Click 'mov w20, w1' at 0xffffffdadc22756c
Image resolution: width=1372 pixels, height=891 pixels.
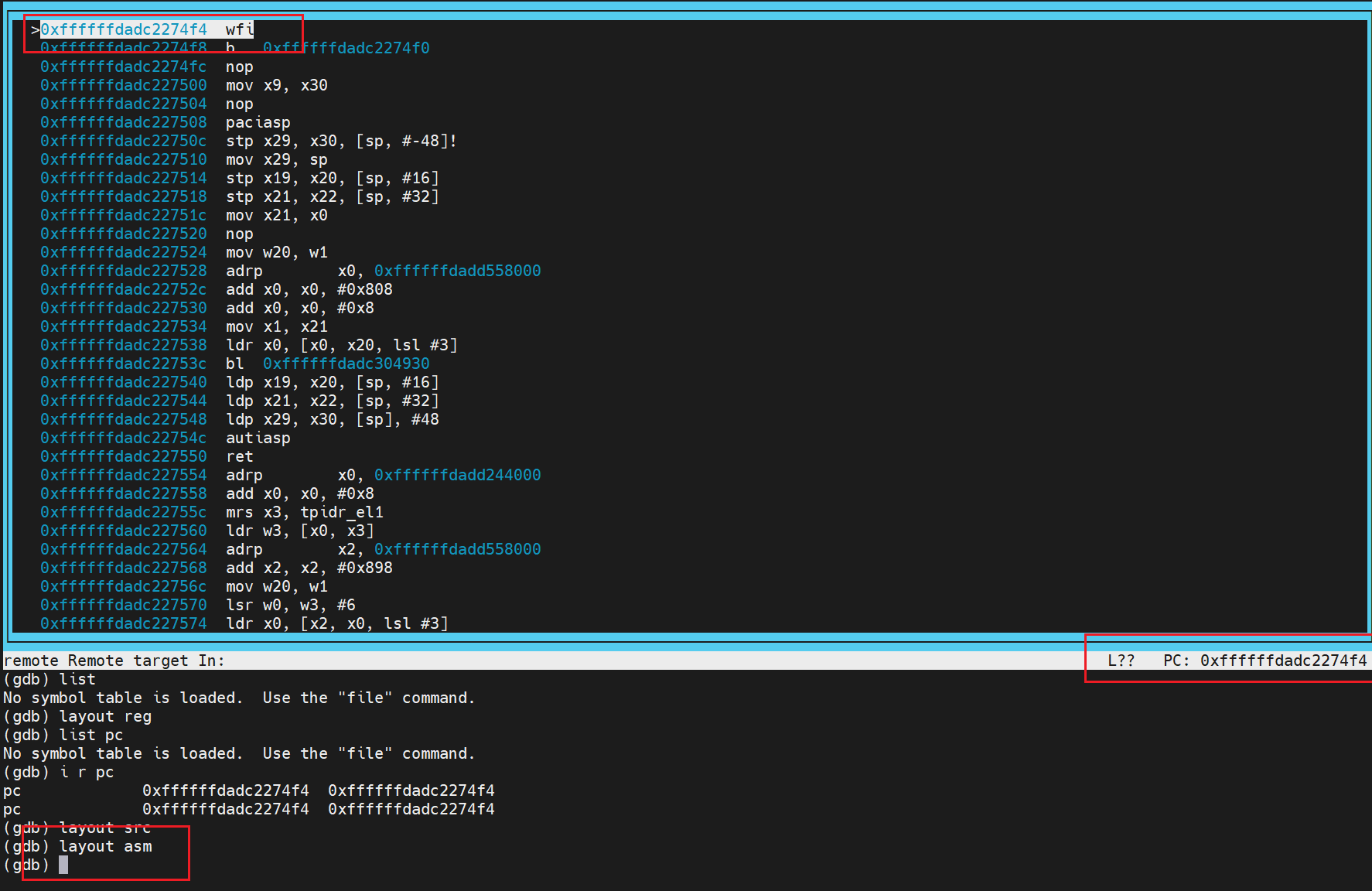[277, 586]
